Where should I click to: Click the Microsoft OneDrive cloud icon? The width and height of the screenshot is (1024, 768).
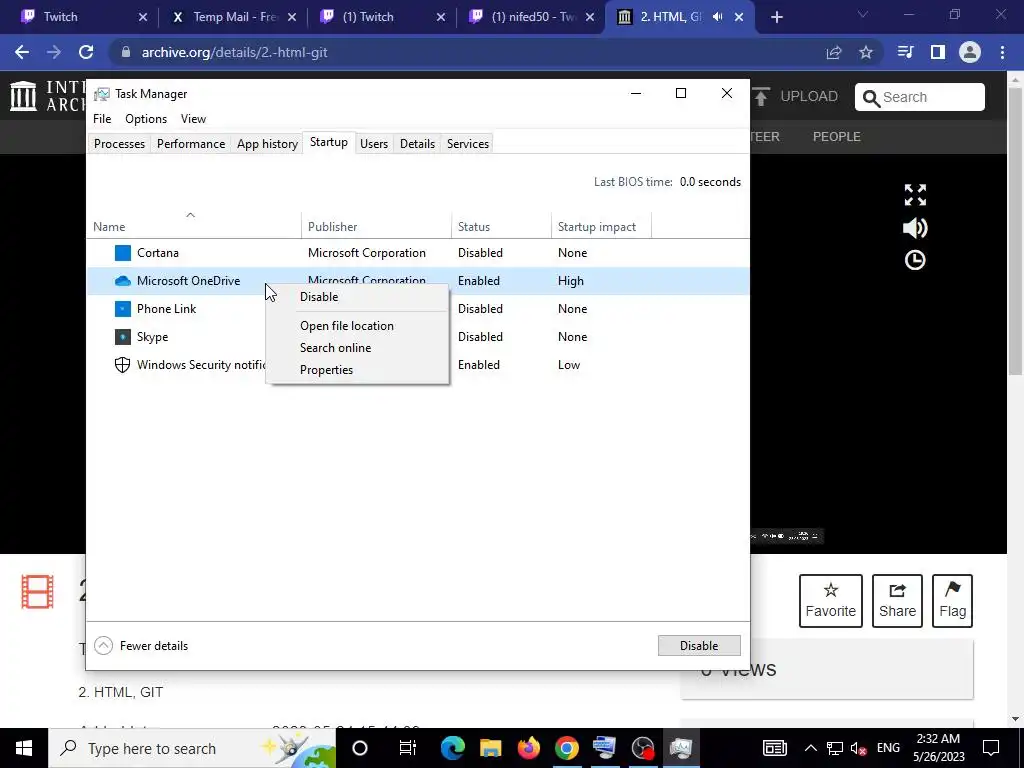tap(123, 281)
